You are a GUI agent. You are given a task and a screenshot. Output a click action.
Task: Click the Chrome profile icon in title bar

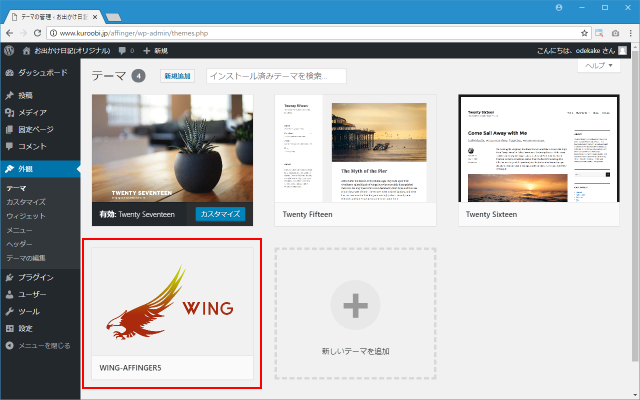559,7
